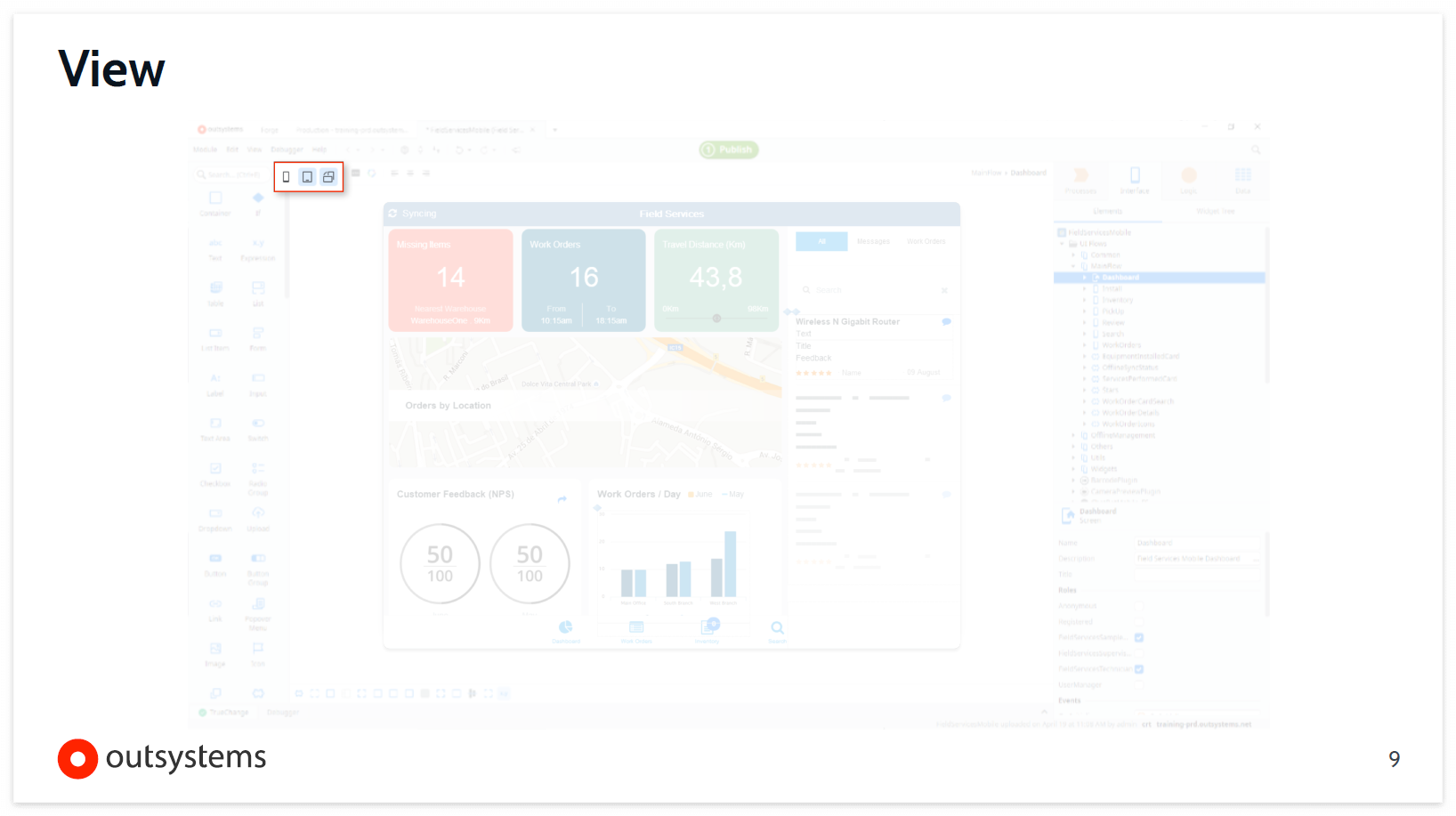Screen dimensions: 1456x816
Task: Click the Name property input field
Action: (1198, 543)
